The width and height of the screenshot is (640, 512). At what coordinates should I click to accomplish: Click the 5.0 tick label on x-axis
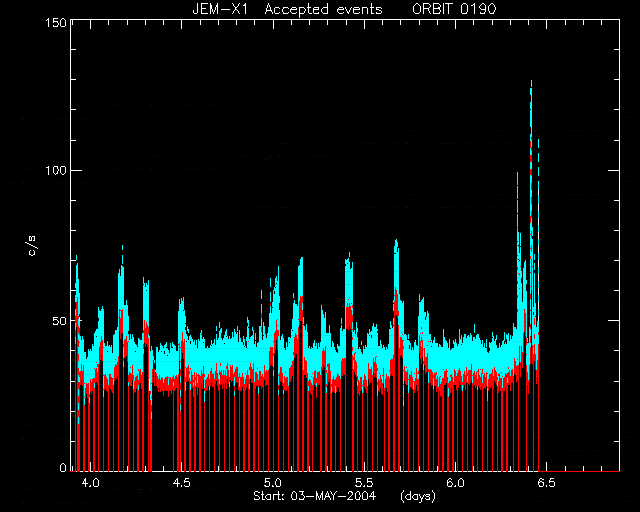coord(273,483)
